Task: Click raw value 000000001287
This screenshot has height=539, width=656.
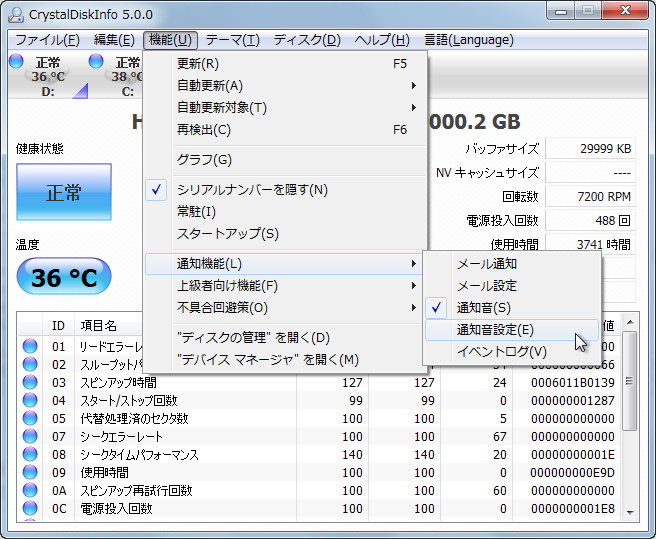Action: point(573,400)
